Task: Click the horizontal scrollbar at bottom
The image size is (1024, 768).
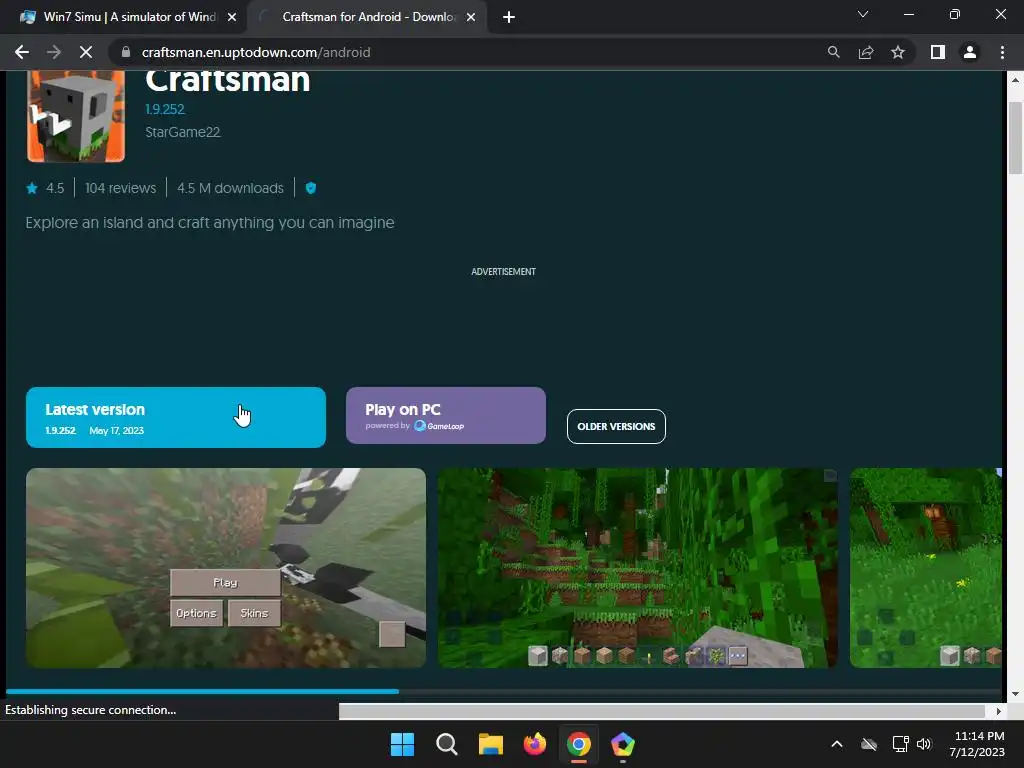Action: coord(662,711)
